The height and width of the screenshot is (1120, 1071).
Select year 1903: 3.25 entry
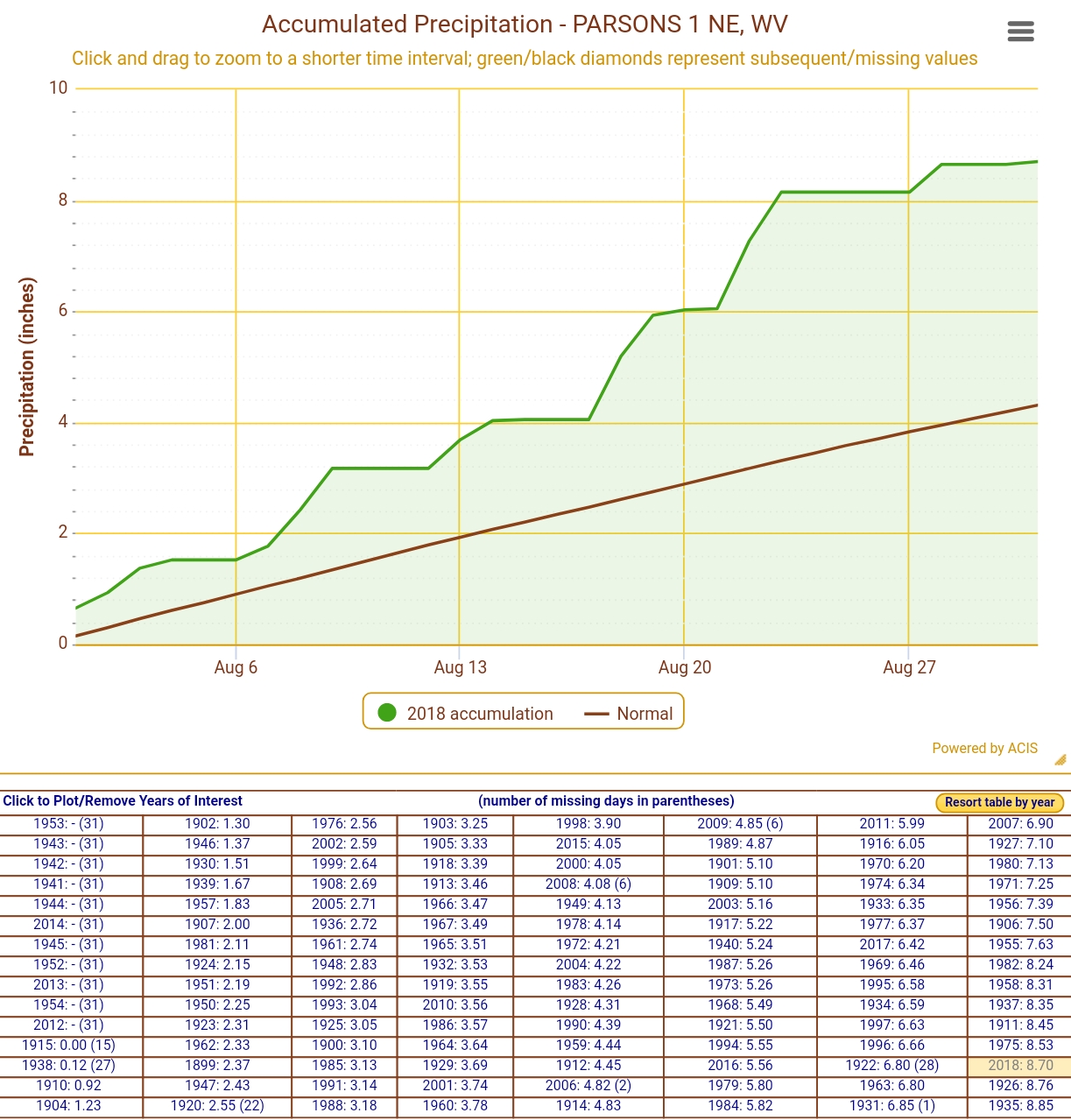455,824
